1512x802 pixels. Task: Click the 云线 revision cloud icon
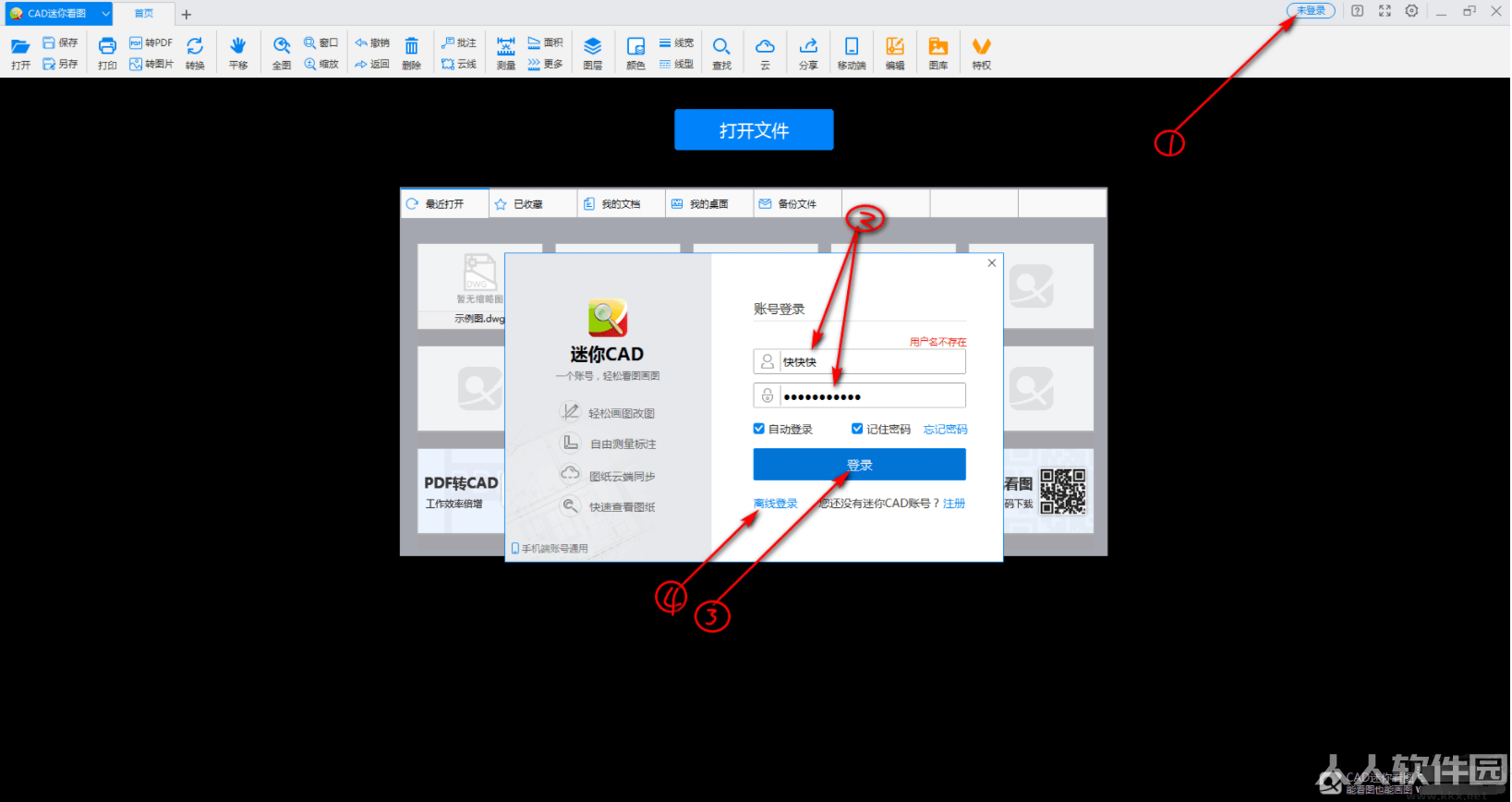pyautogui.click(x=448, y=64)
